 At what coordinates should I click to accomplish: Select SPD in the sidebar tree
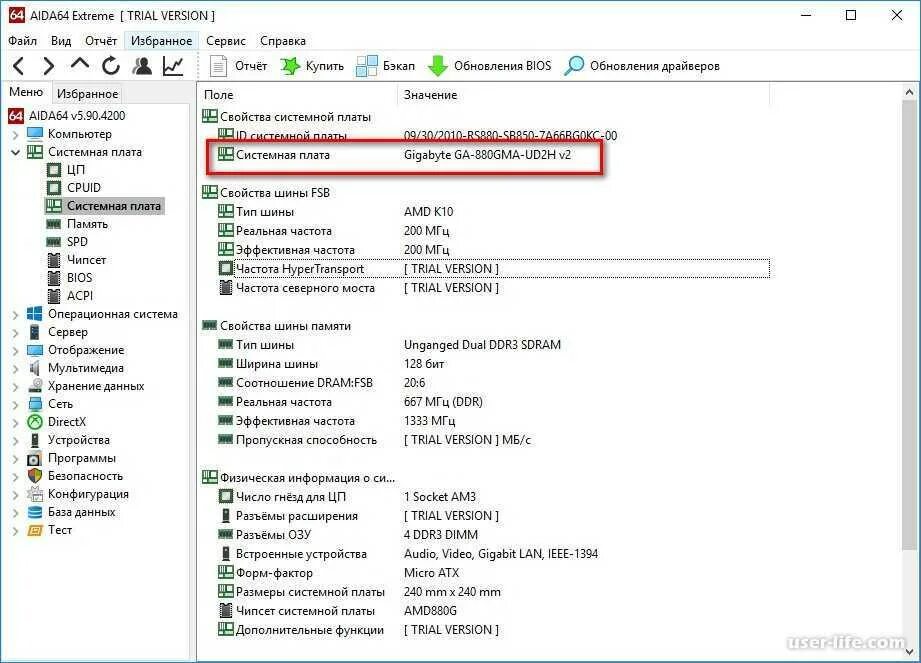(77, 242)
